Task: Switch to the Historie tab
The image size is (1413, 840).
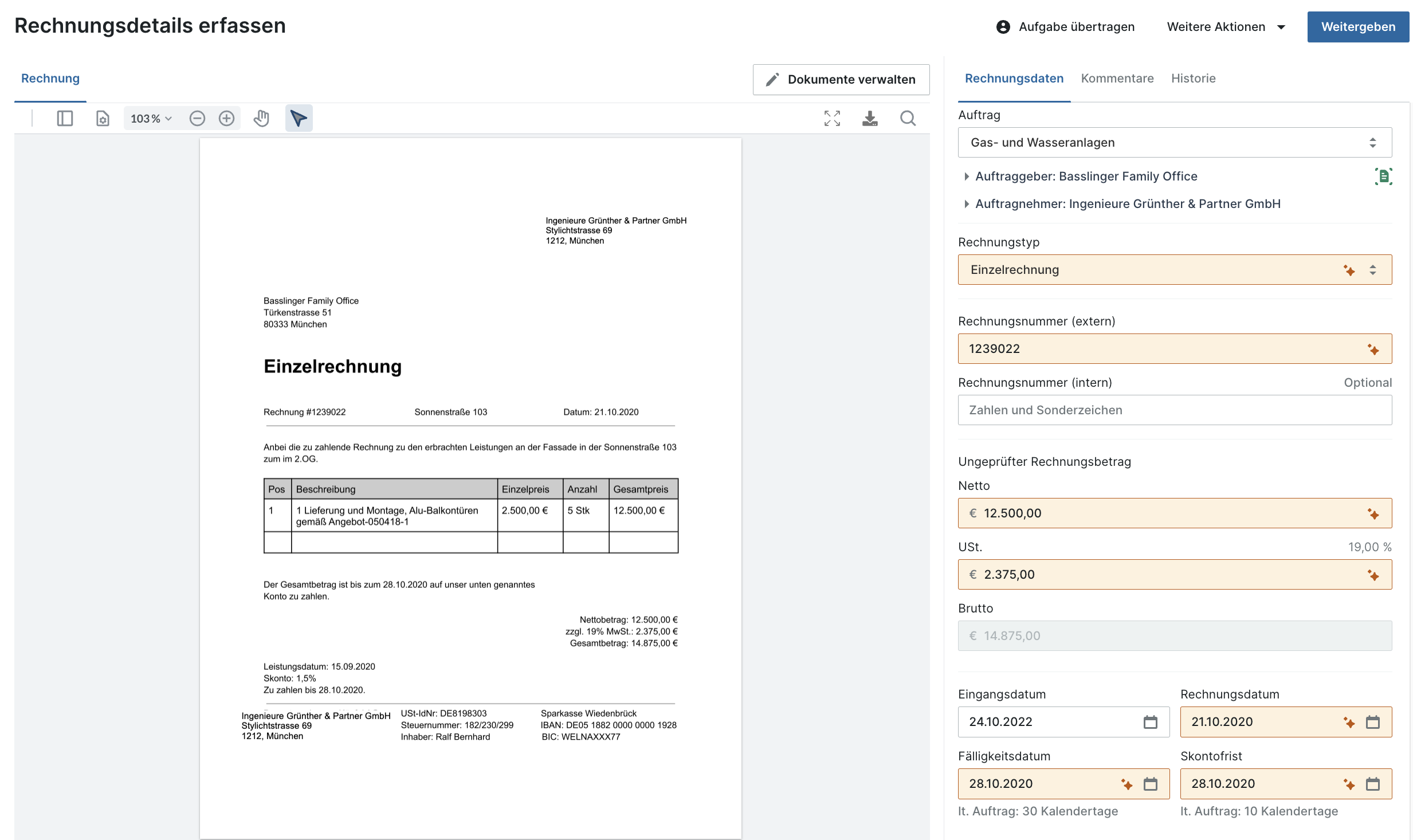Action: click(x=1193, y=78)
